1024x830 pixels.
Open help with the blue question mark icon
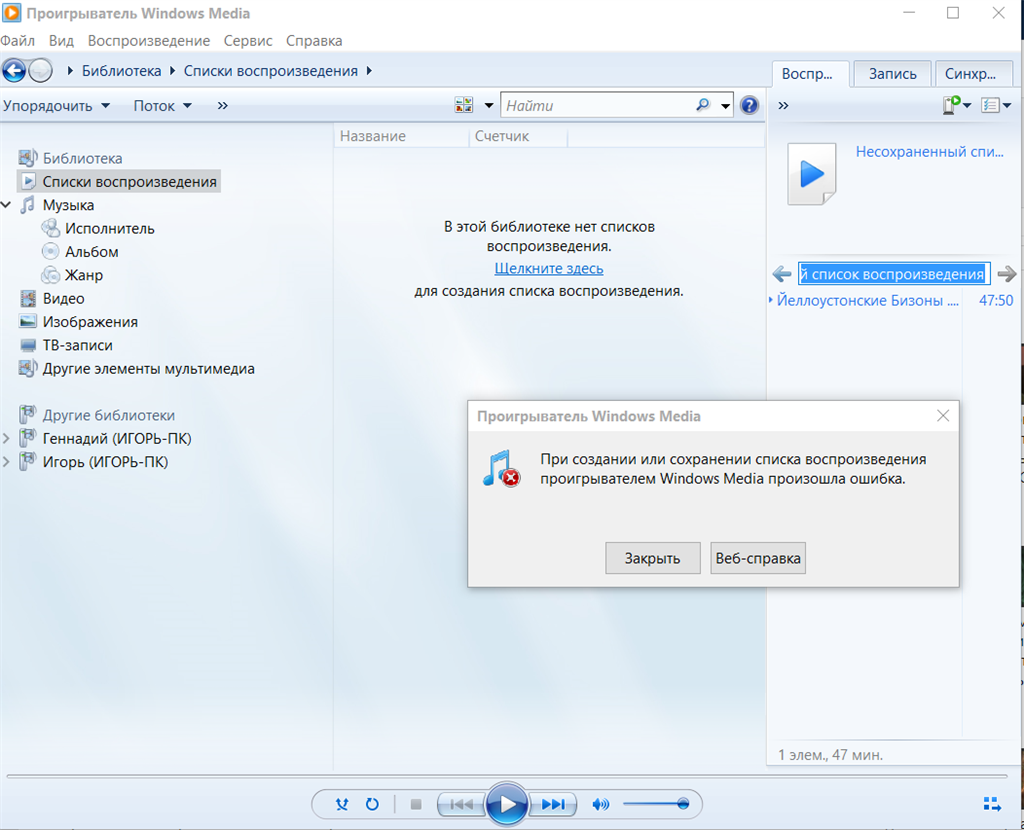click(x=749, y=105)
